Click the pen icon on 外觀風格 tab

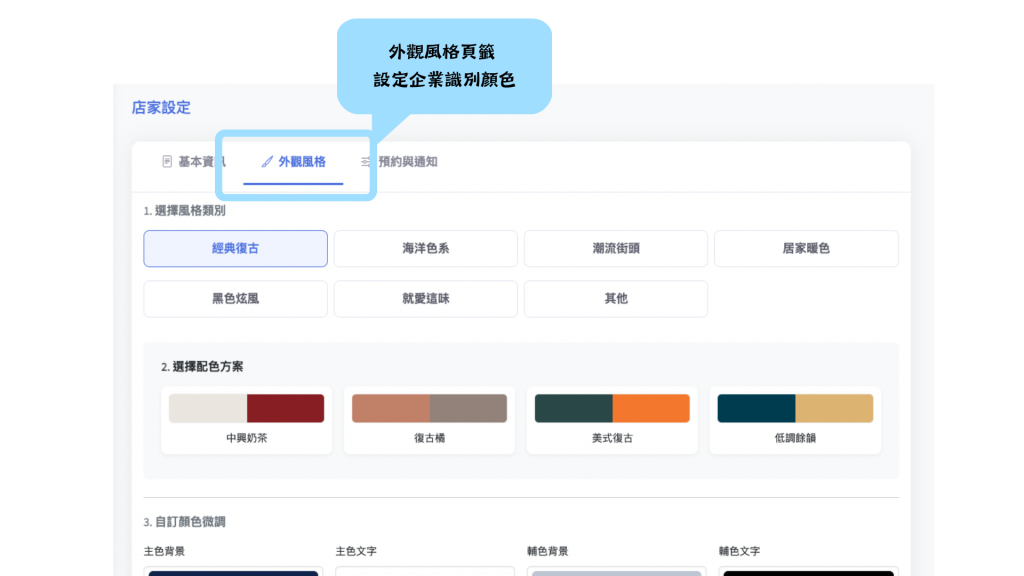coord(267,161)
